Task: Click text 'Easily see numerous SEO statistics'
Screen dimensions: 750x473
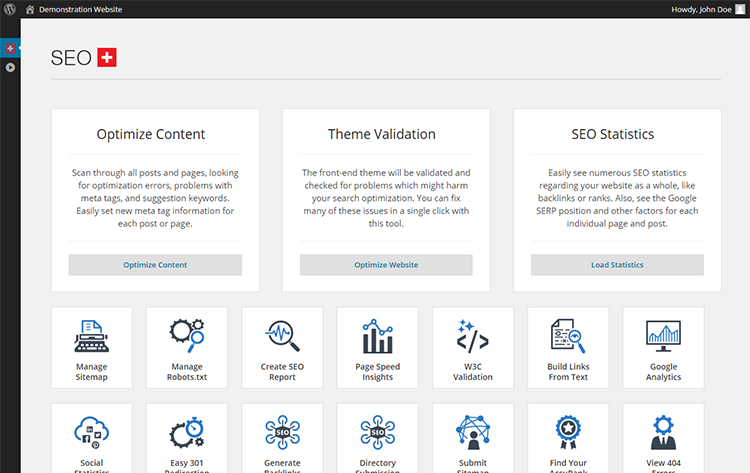Action: pyautogui.click(x=617, y=173)
